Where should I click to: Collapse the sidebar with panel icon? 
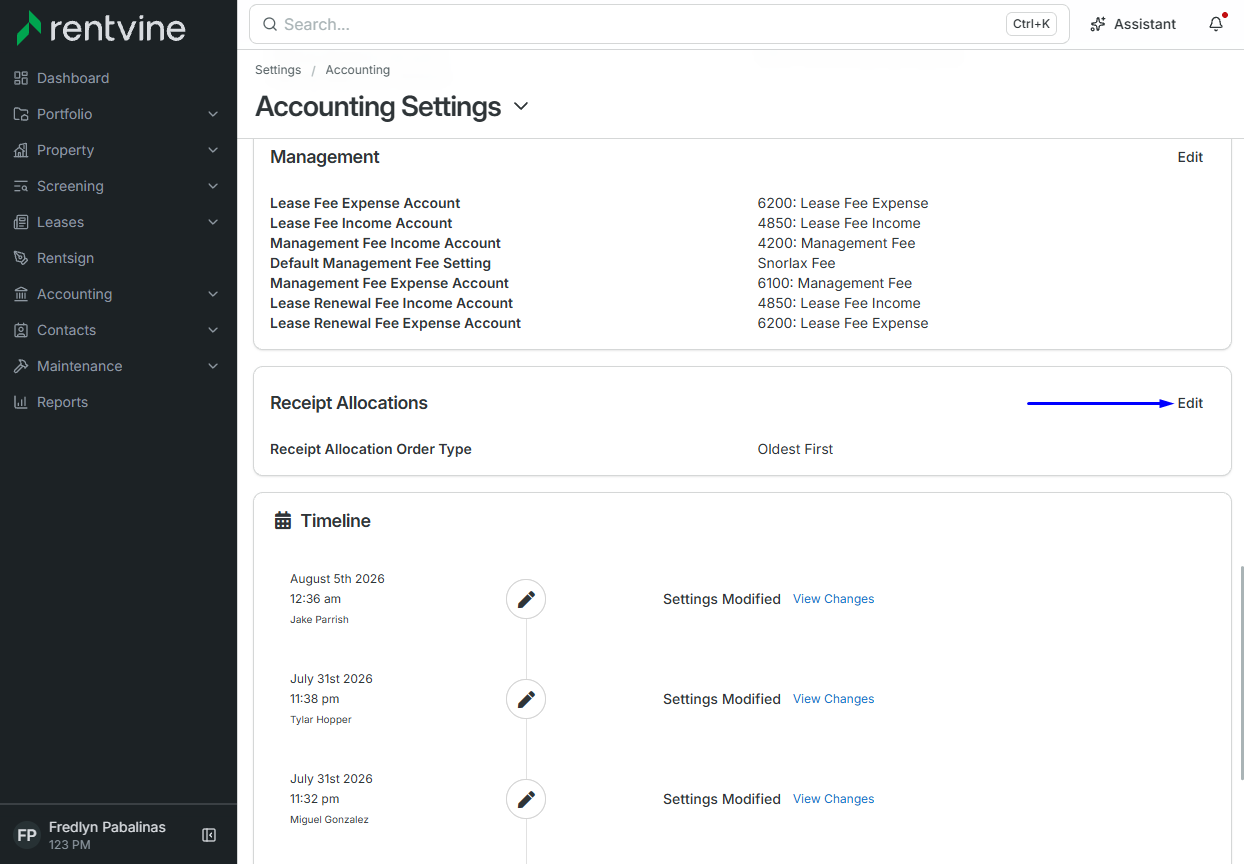[x=209, y=835]
